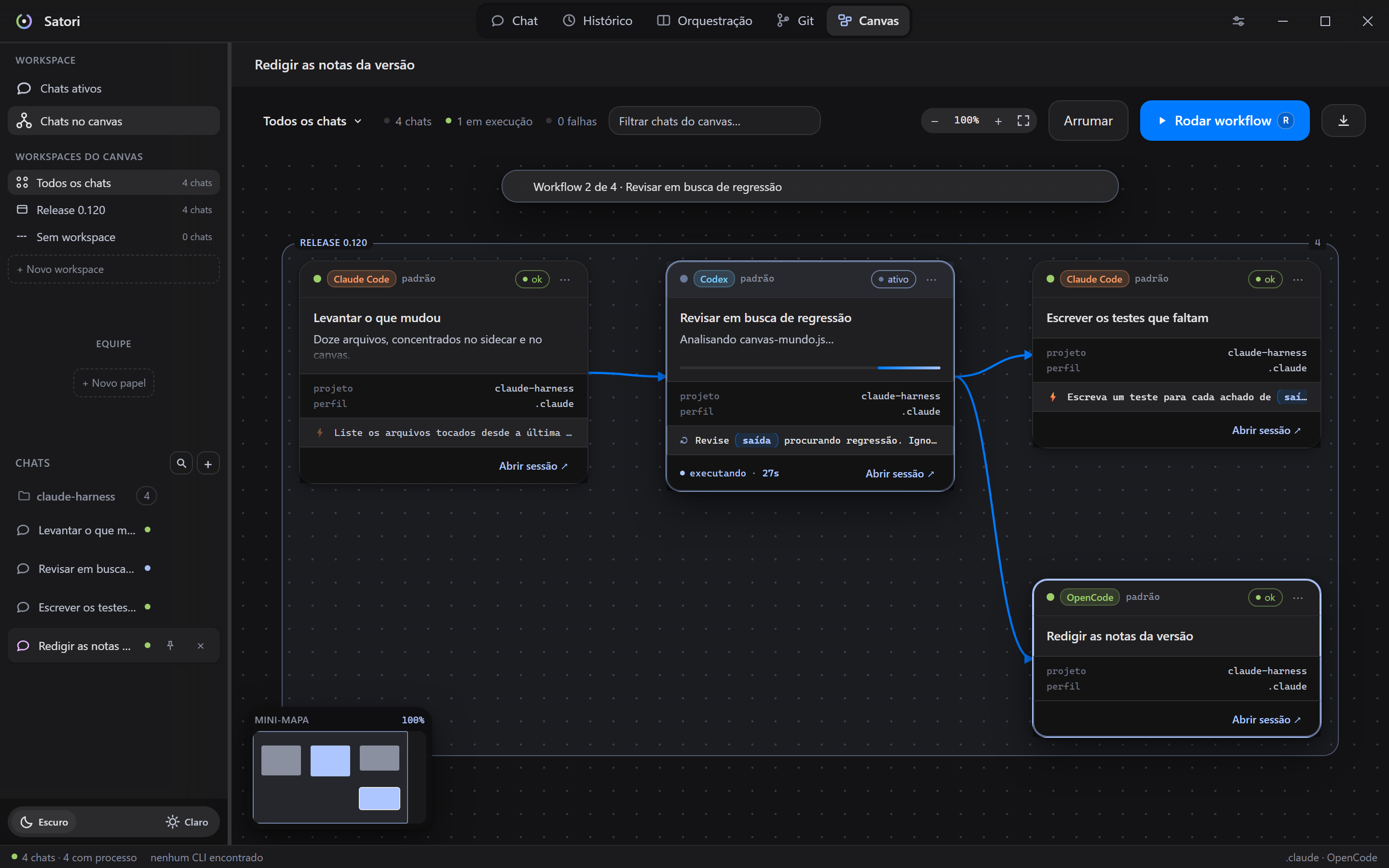Viewport: 1389px width, 868px height.
Task: Click the Release 0.120 workspace icon
Action: [22, 210]
